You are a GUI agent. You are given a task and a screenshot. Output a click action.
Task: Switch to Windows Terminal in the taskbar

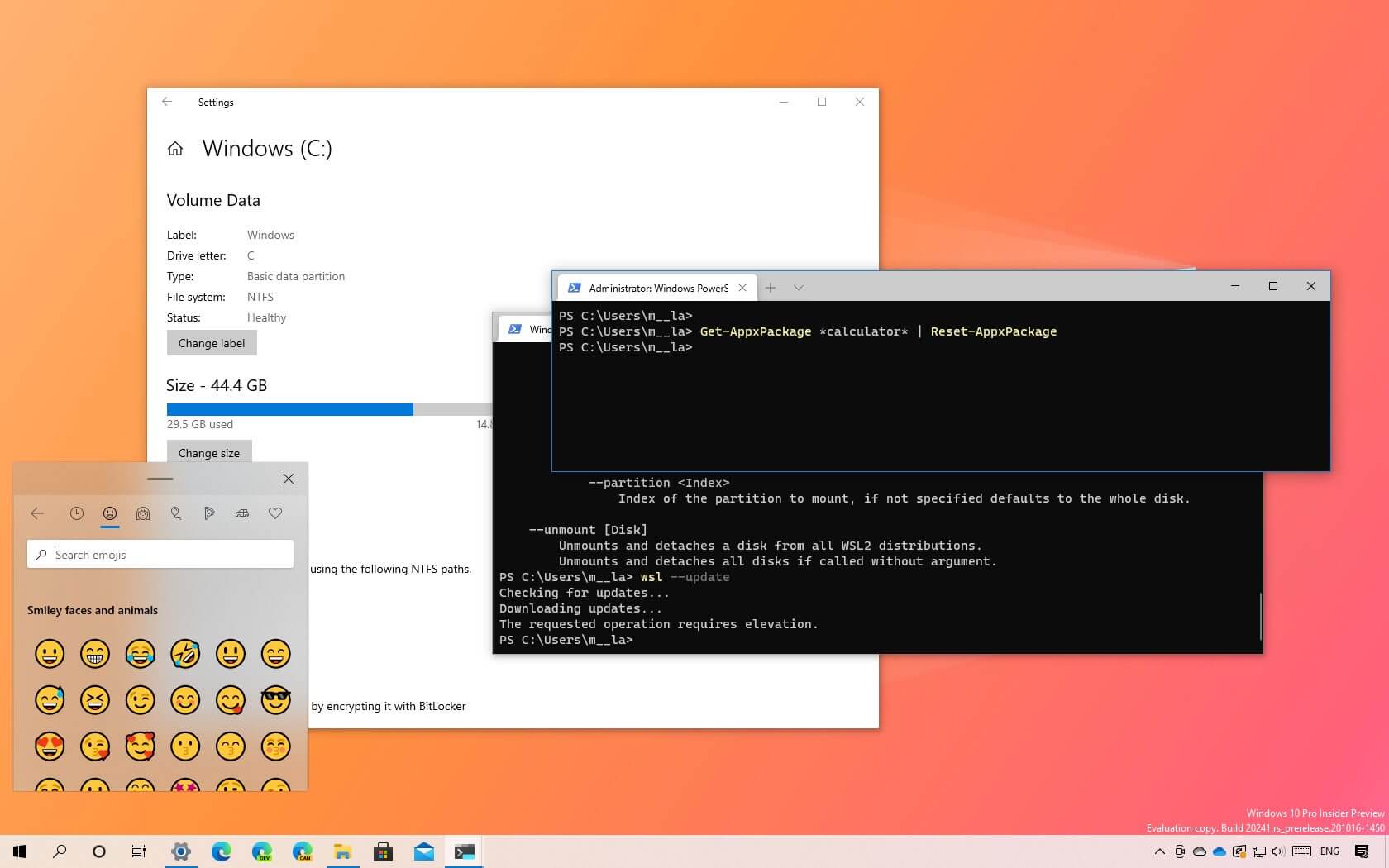point(465,851)
